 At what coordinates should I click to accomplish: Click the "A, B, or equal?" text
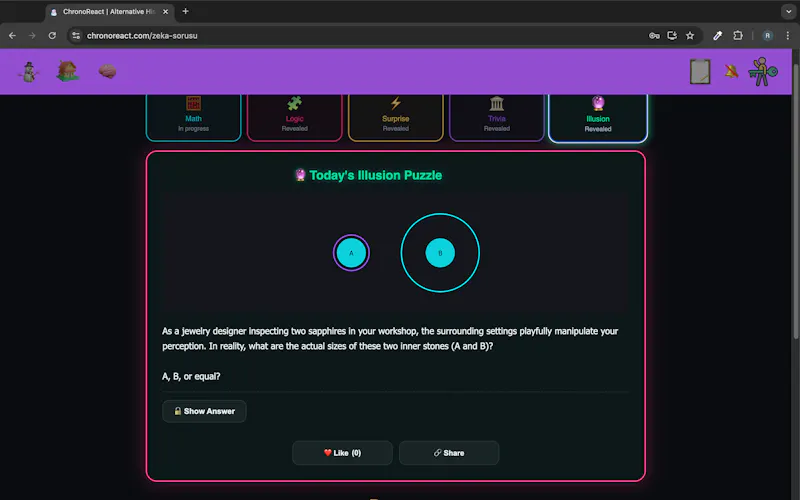point(191,377)
